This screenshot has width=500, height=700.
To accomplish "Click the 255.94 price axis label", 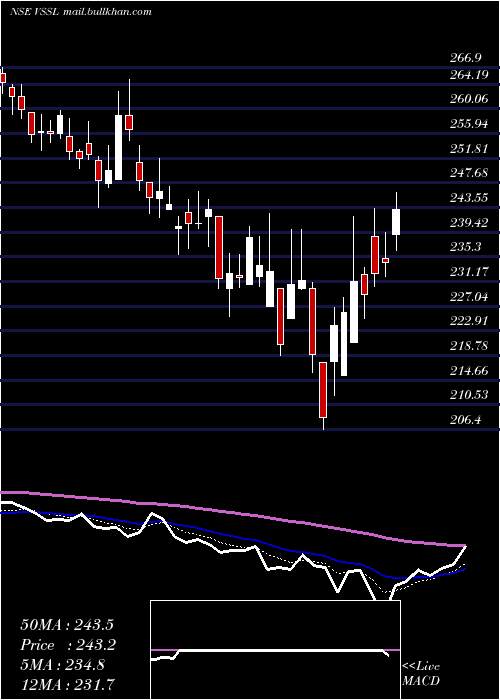I will click(x=468, y=124).
